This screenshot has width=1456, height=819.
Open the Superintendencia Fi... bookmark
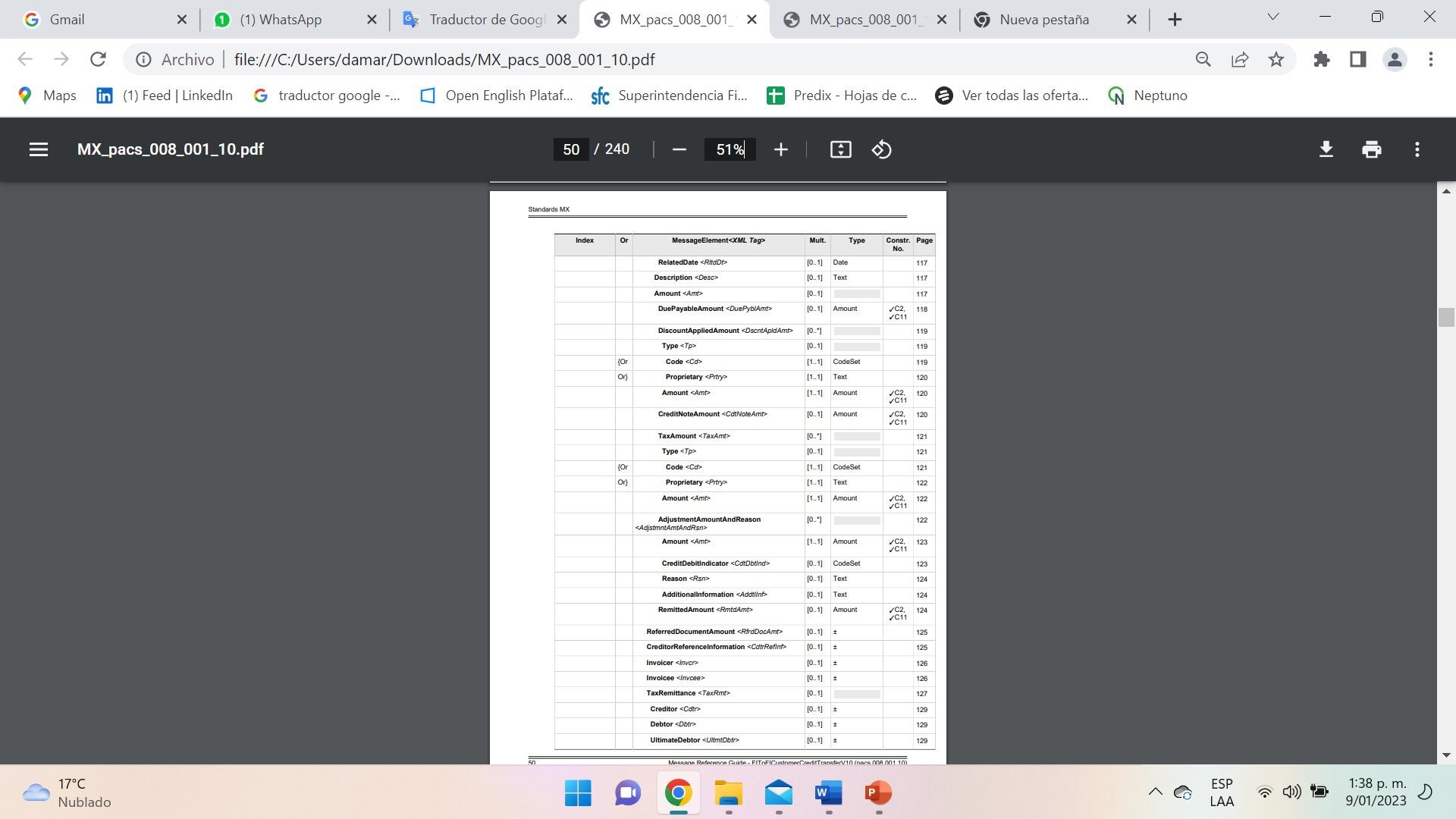click(x=669, y=96)
